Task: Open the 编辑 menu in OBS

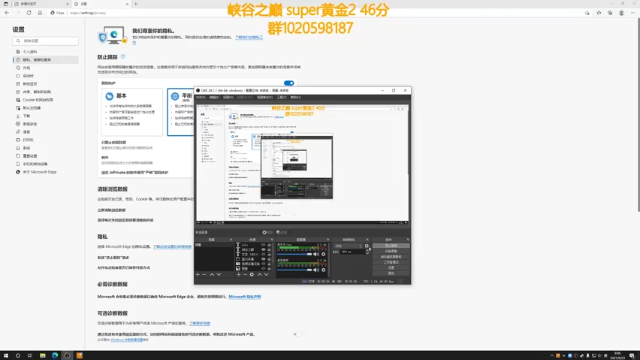Action: tap(214, 97)
